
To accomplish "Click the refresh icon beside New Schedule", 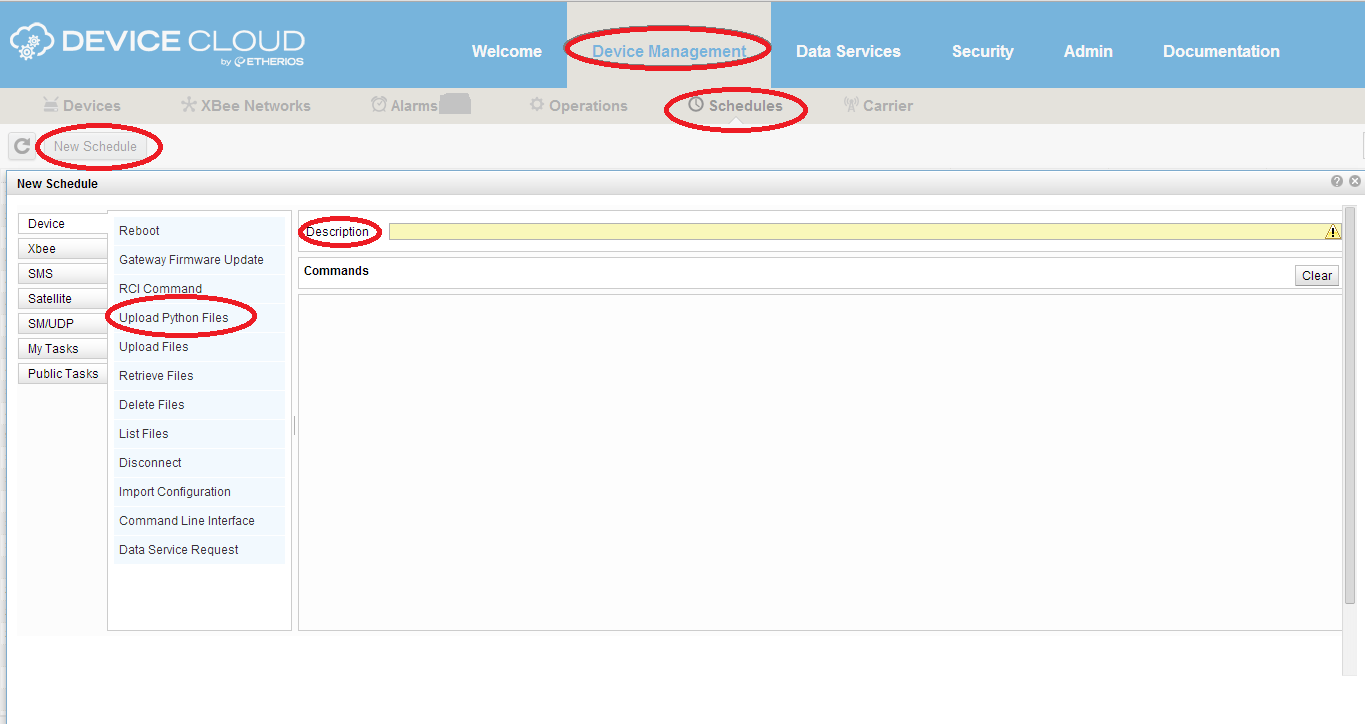I will (21, 146).
